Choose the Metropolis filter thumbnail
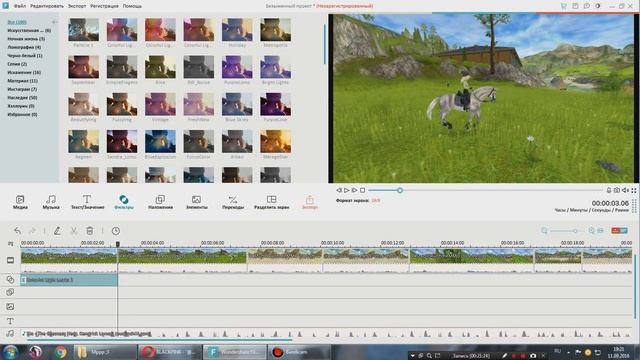This screenshot has height=360, width=640. [x=276, y=30]
